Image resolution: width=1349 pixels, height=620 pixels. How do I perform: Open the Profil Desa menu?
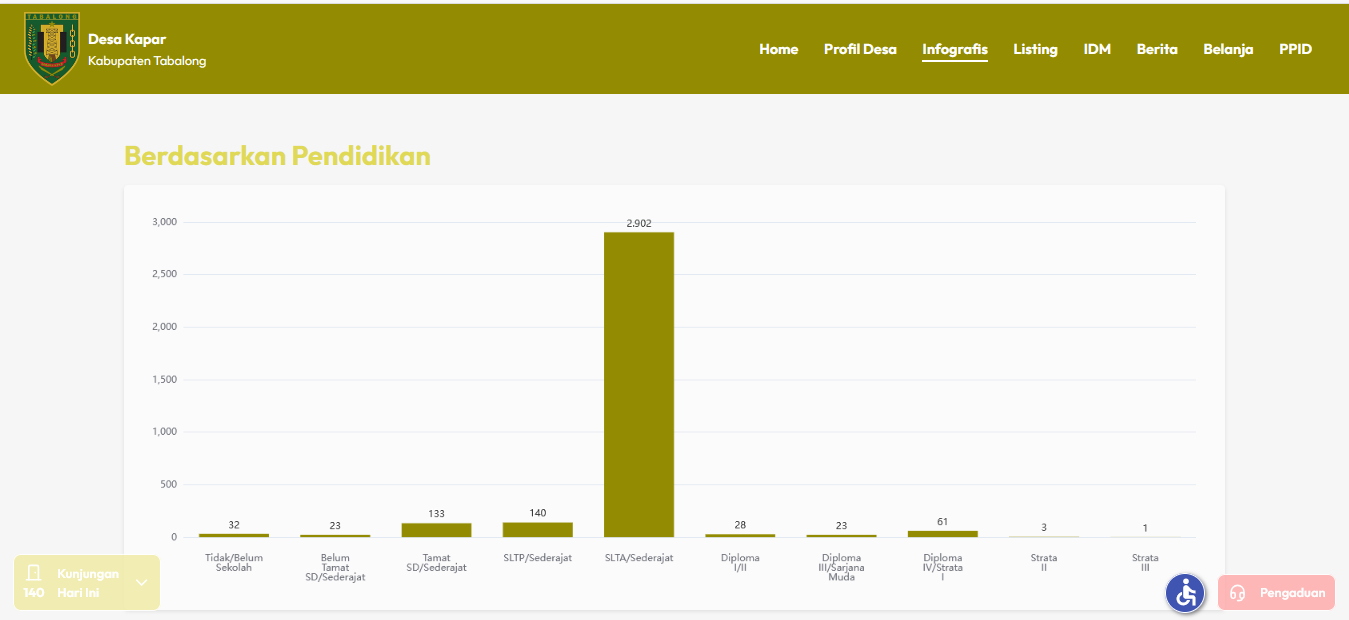click(x=860, y=49)
